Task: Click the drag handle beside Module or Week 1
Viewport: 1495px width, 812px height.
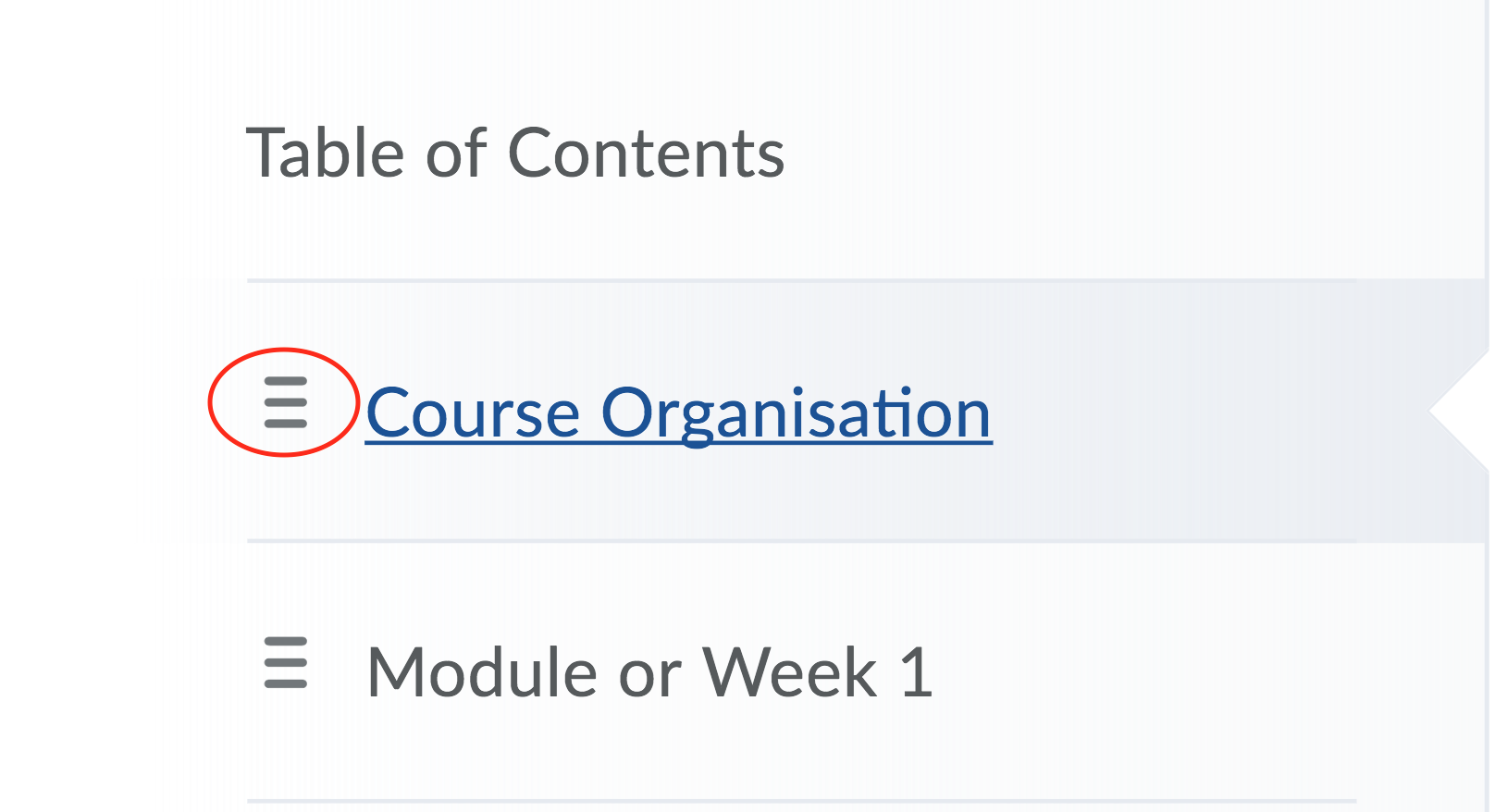Action: pyautogui.click(x=285, y=662)
